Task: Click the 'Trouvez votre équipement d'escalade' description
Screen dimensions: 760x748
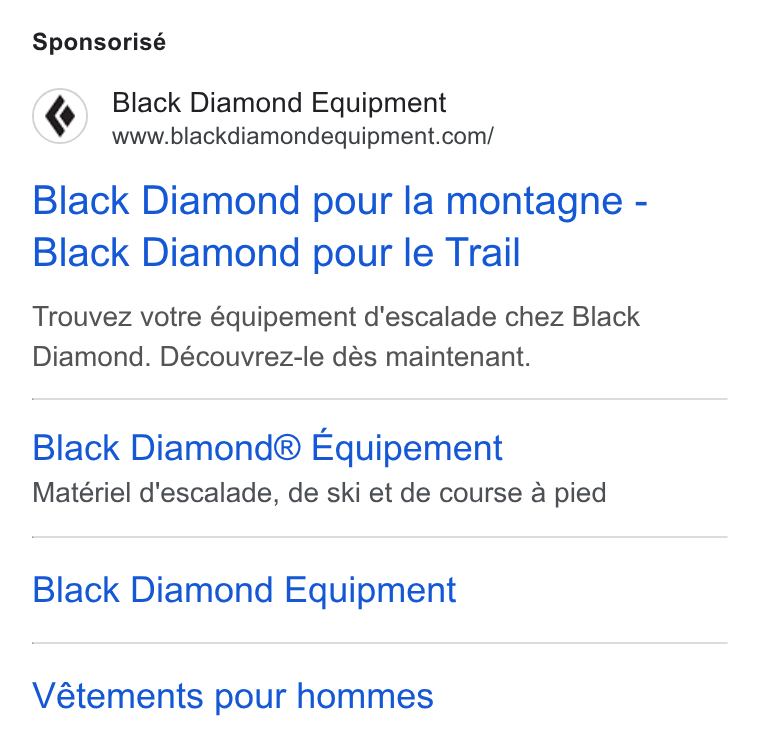Action: (x=336, y=337)
